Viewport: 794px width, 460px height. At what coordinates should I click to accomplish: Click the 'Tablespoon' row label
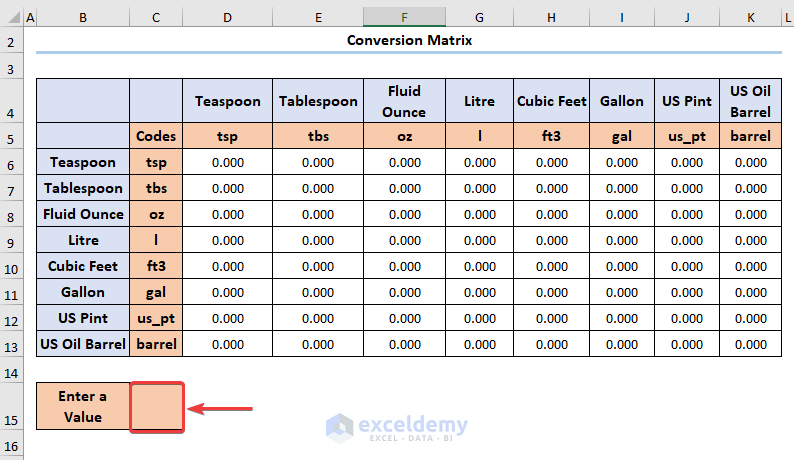(83, 188)
